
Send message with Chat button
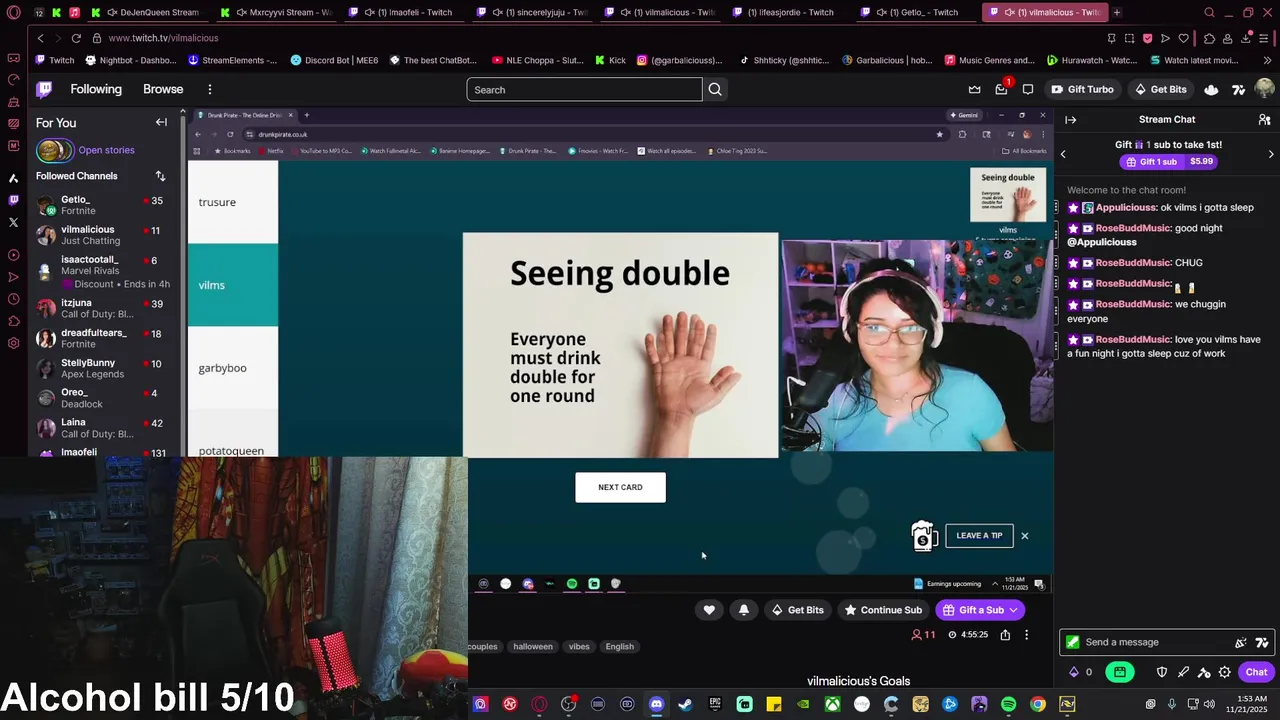1256,672
